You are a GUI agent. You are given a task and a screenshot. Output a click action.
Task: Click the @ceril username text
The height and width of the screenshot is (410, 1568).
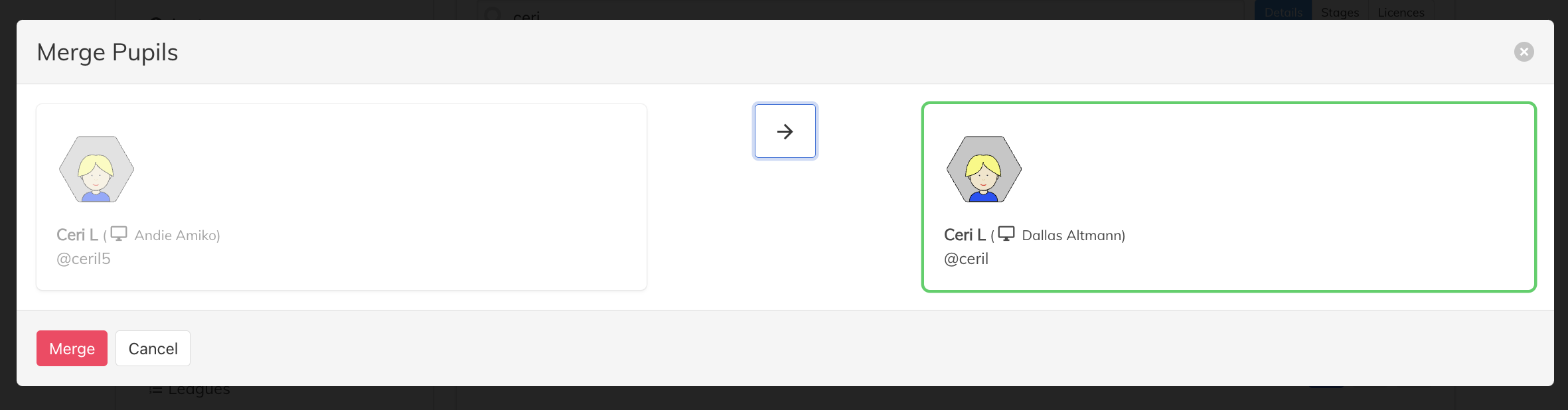point(966,259)
